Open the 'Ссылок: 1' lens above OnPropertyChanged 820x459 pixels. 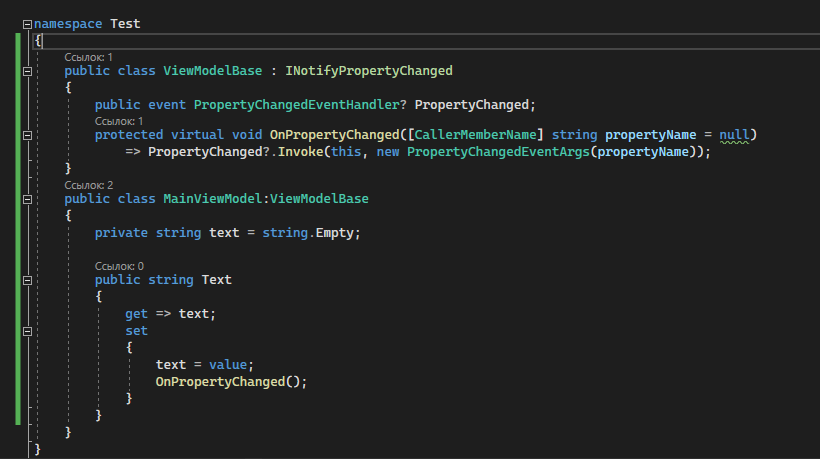point(119,121)
